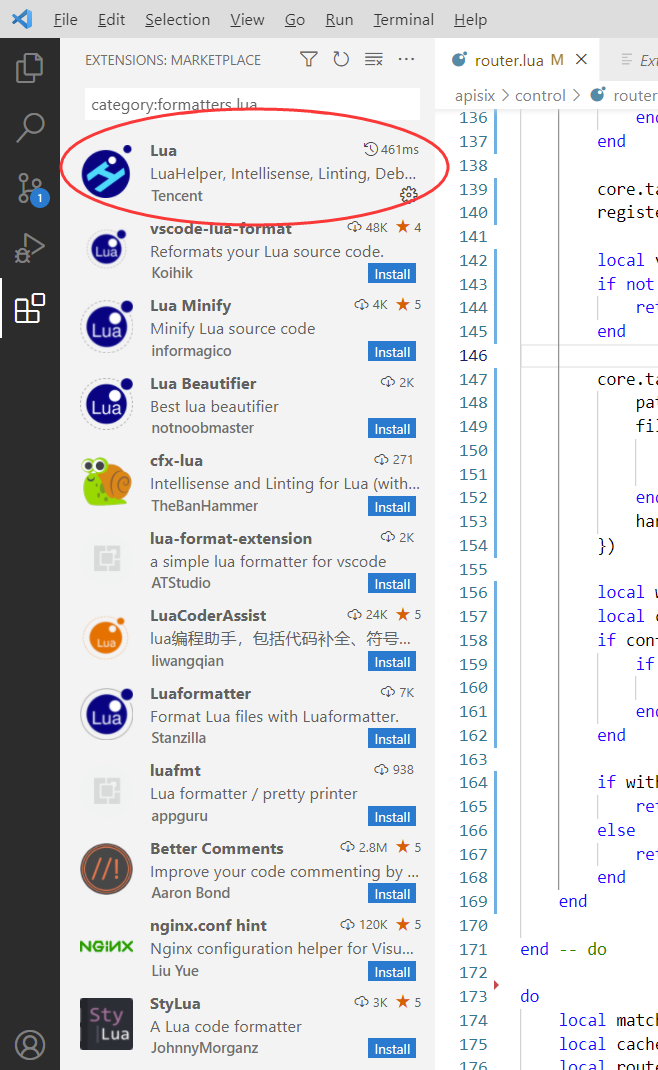The height and width of the screenshot is (1070, 658).
Task: Close the router.lua tab
Action: click(582, 59)
